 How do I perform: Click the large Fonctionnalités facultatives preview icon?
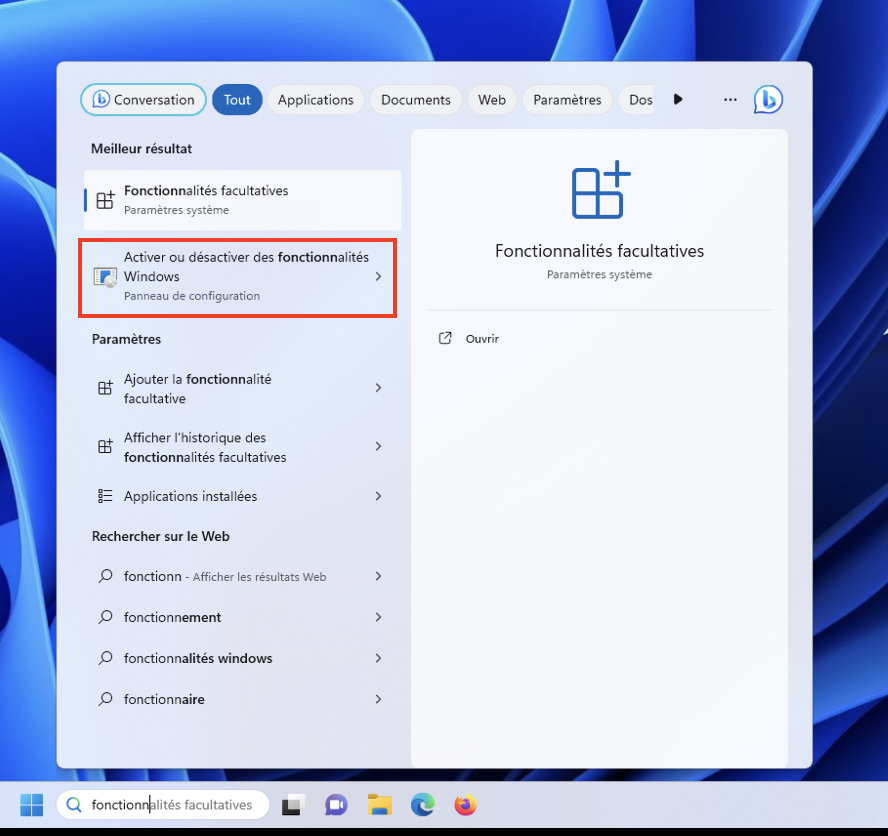(x=601, y=190)
